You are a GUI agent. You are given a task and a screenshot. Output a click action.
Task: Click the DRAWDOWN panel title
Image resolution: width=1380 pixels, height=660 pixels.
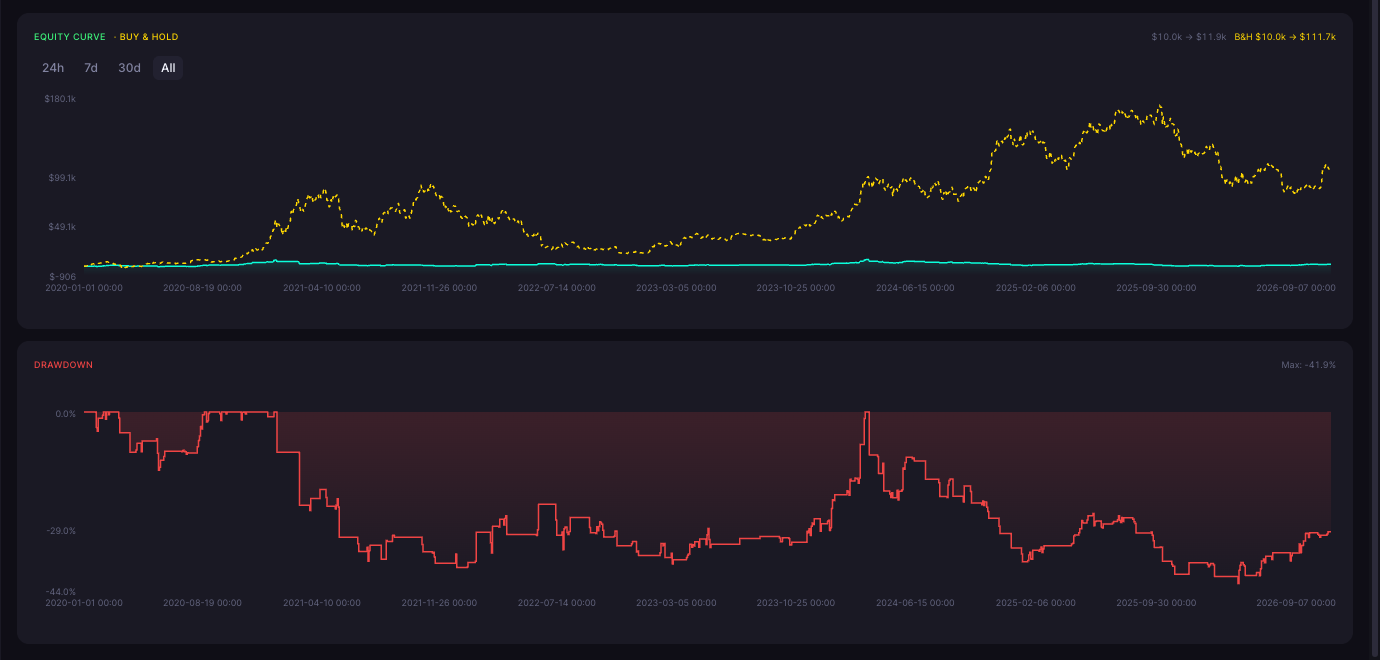coord(63,365)
